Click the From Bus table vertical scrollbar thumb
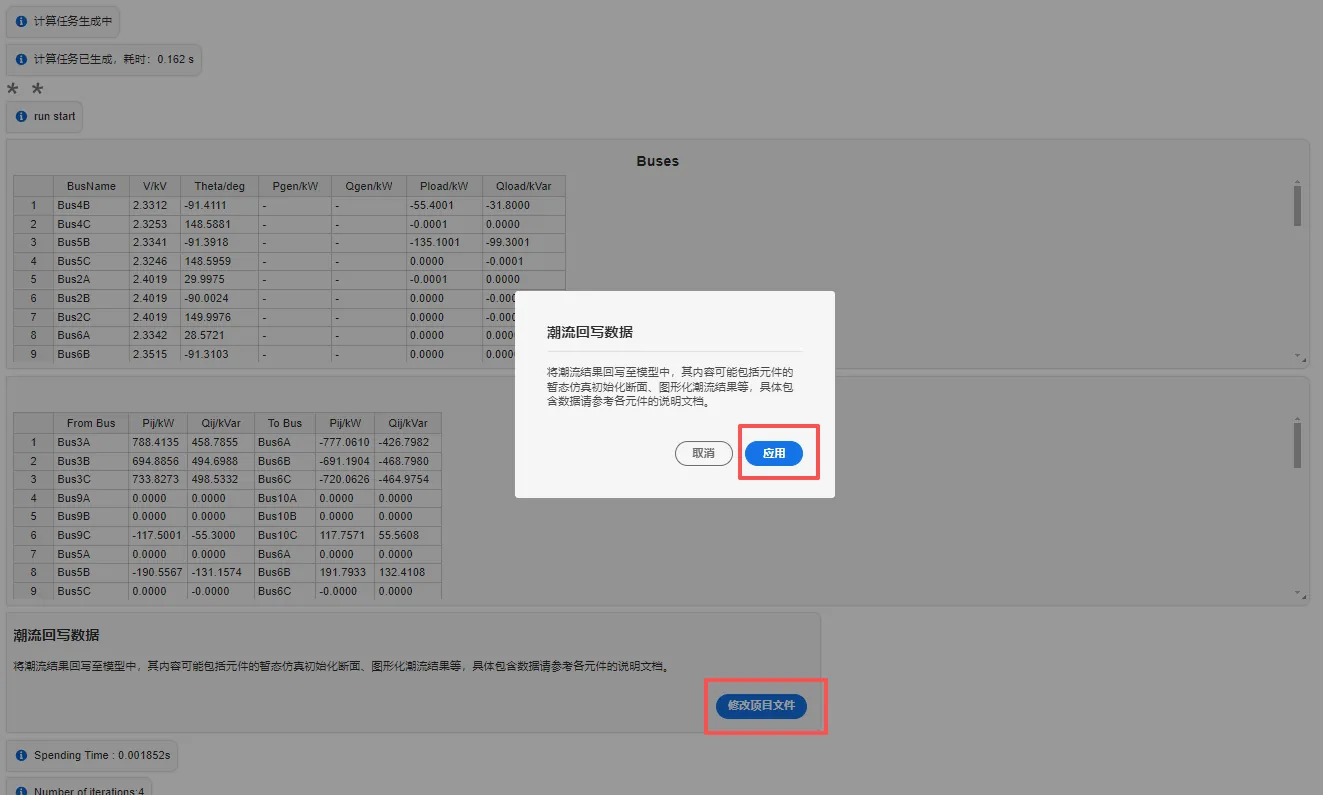Viewport: 1323px width, 795px height. 1297,444
